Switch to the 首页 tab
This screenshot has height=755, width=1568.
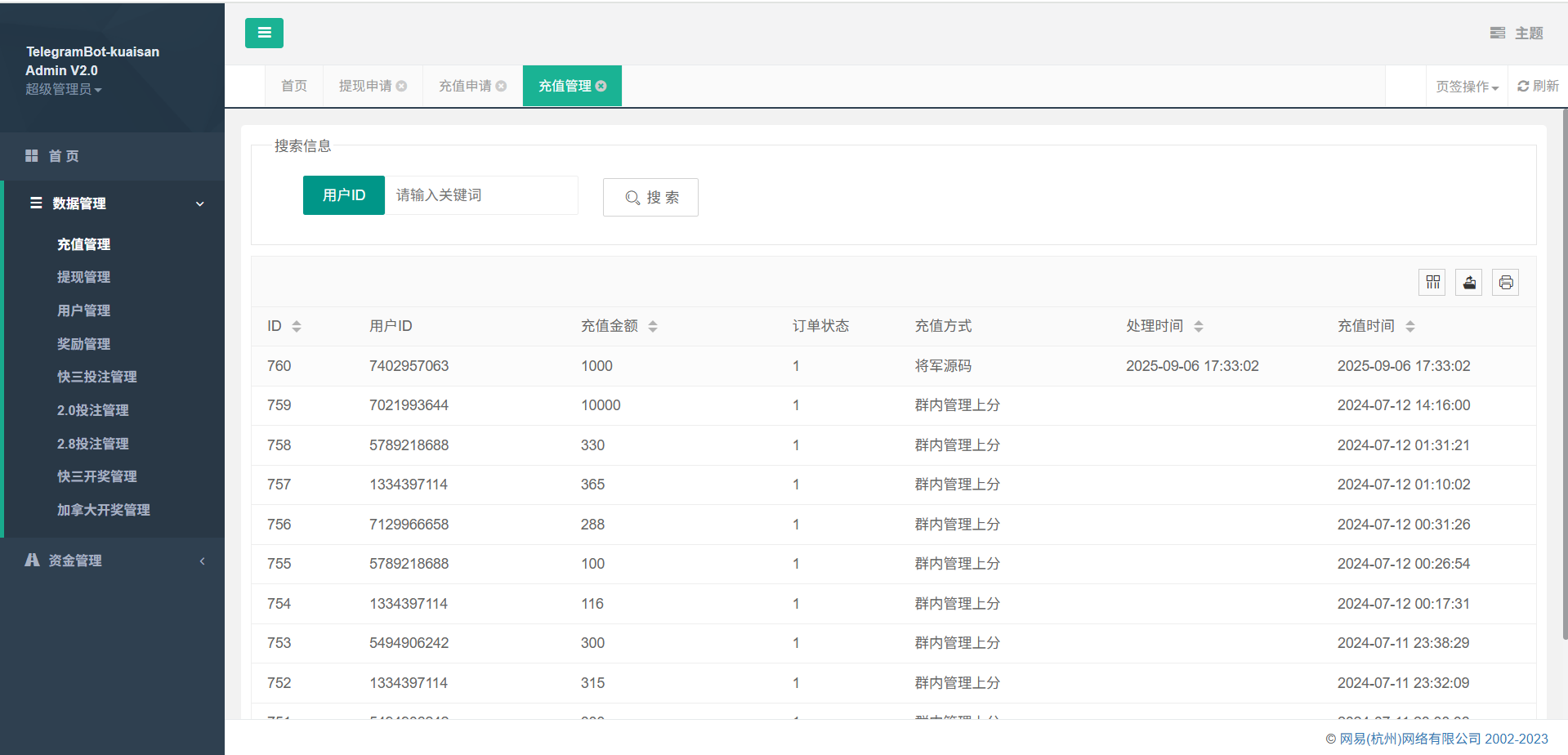pos(294,87)
